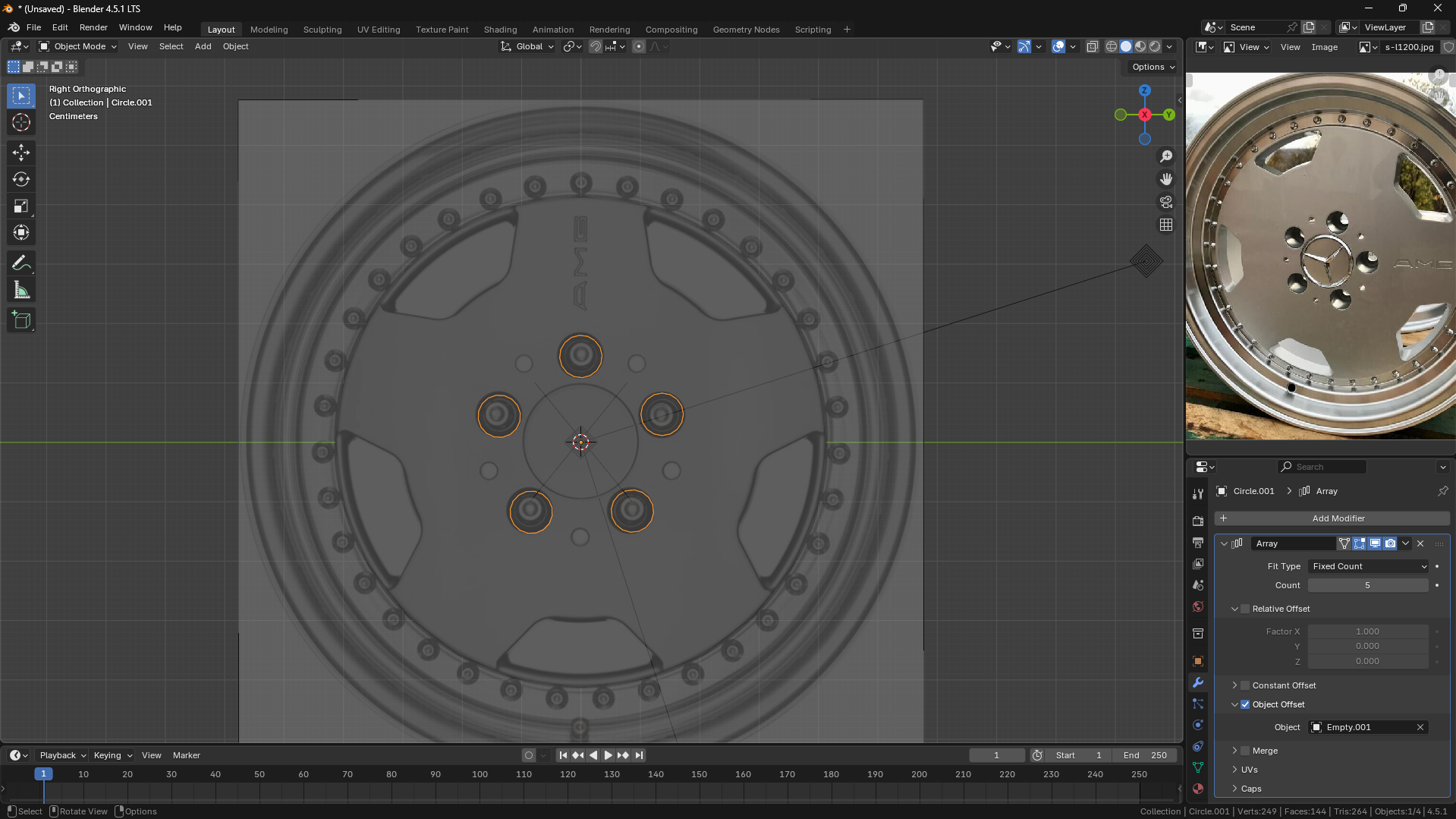Open the image editor Image menu

pos(1324,47)
